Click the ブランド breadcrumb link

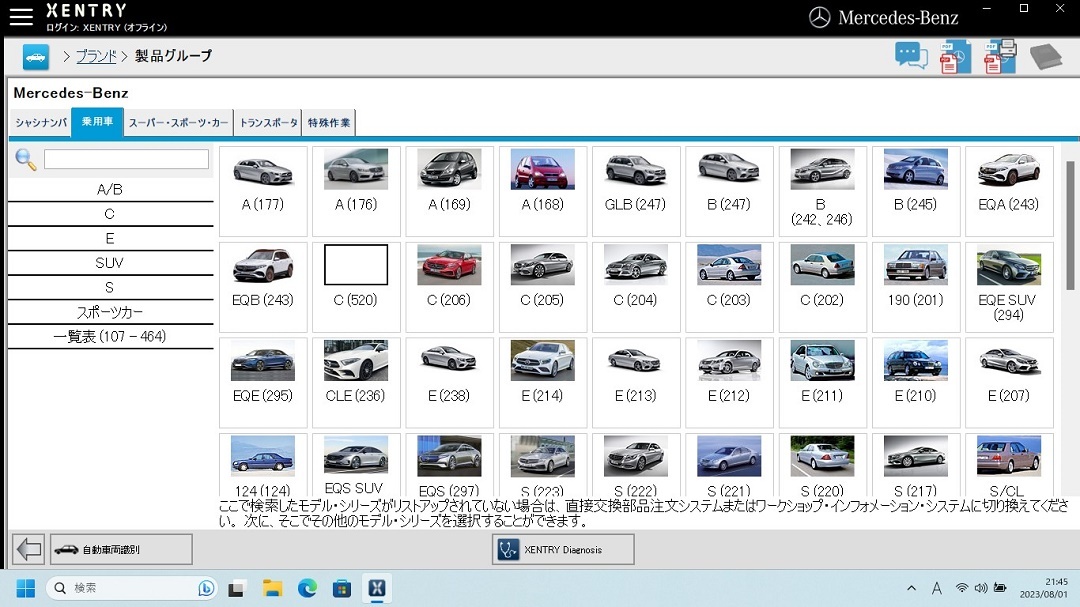click(x=96, y=56)
